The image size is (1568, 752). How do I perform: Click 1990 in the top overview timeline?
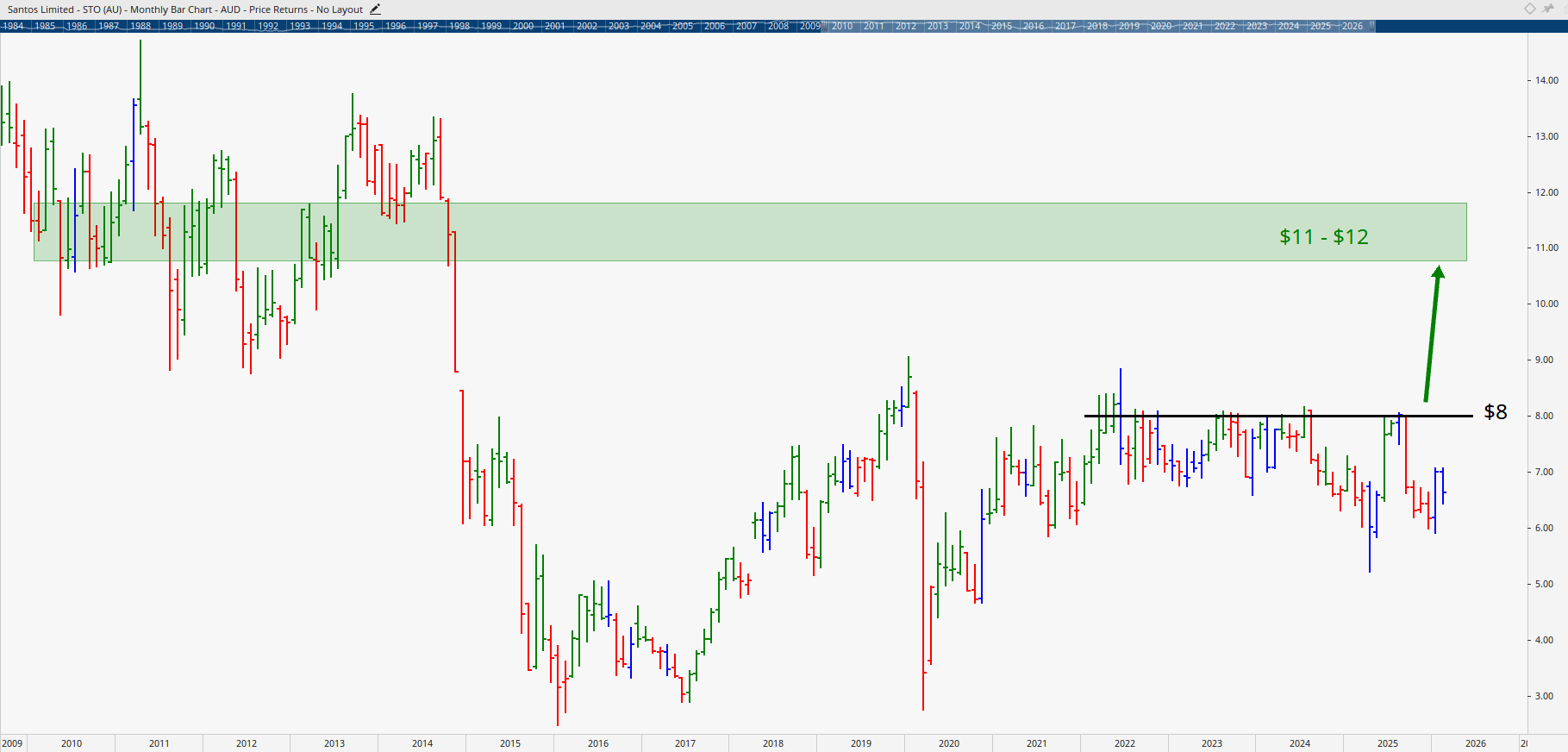click(204, 26)
